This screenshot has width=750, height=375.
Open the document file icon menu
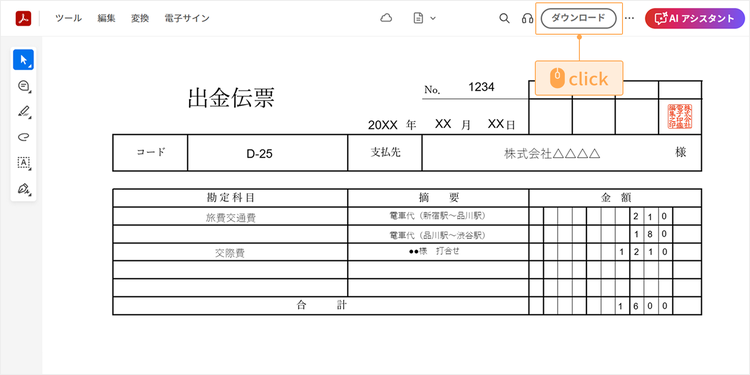pos(424,18)
